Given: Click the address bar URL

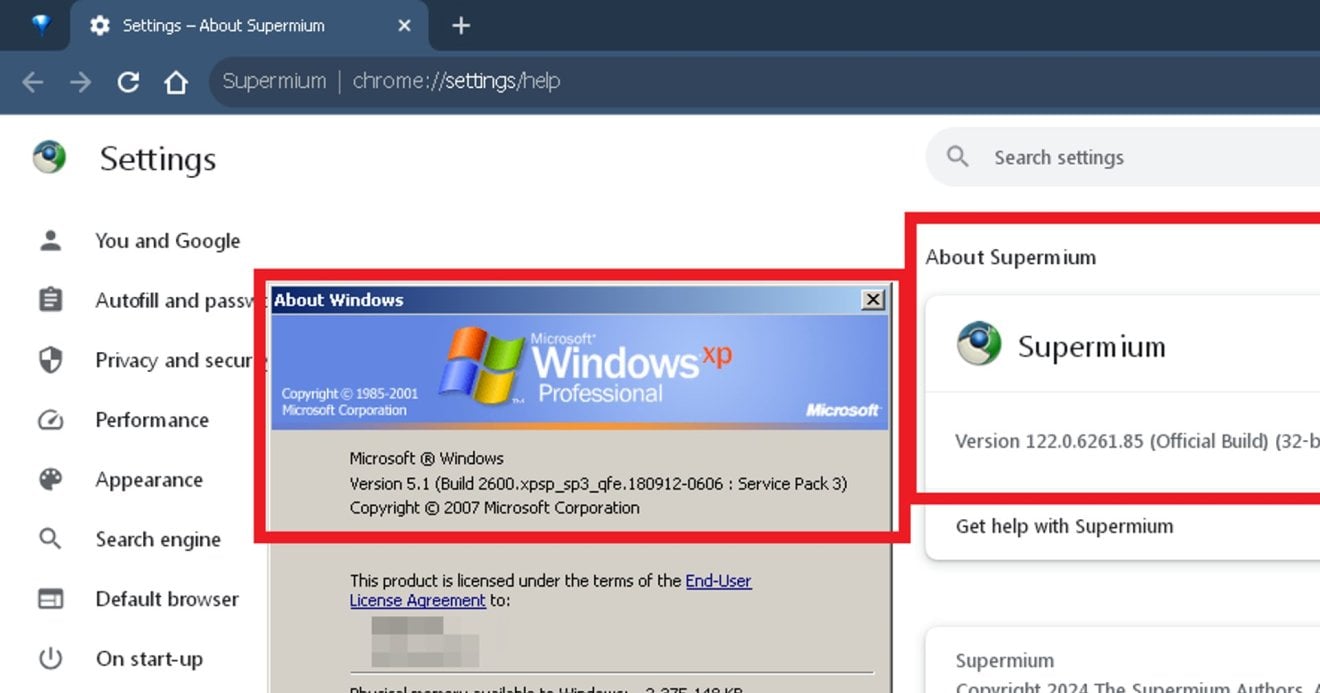Looking at the screenshot, I should point(456,82).
